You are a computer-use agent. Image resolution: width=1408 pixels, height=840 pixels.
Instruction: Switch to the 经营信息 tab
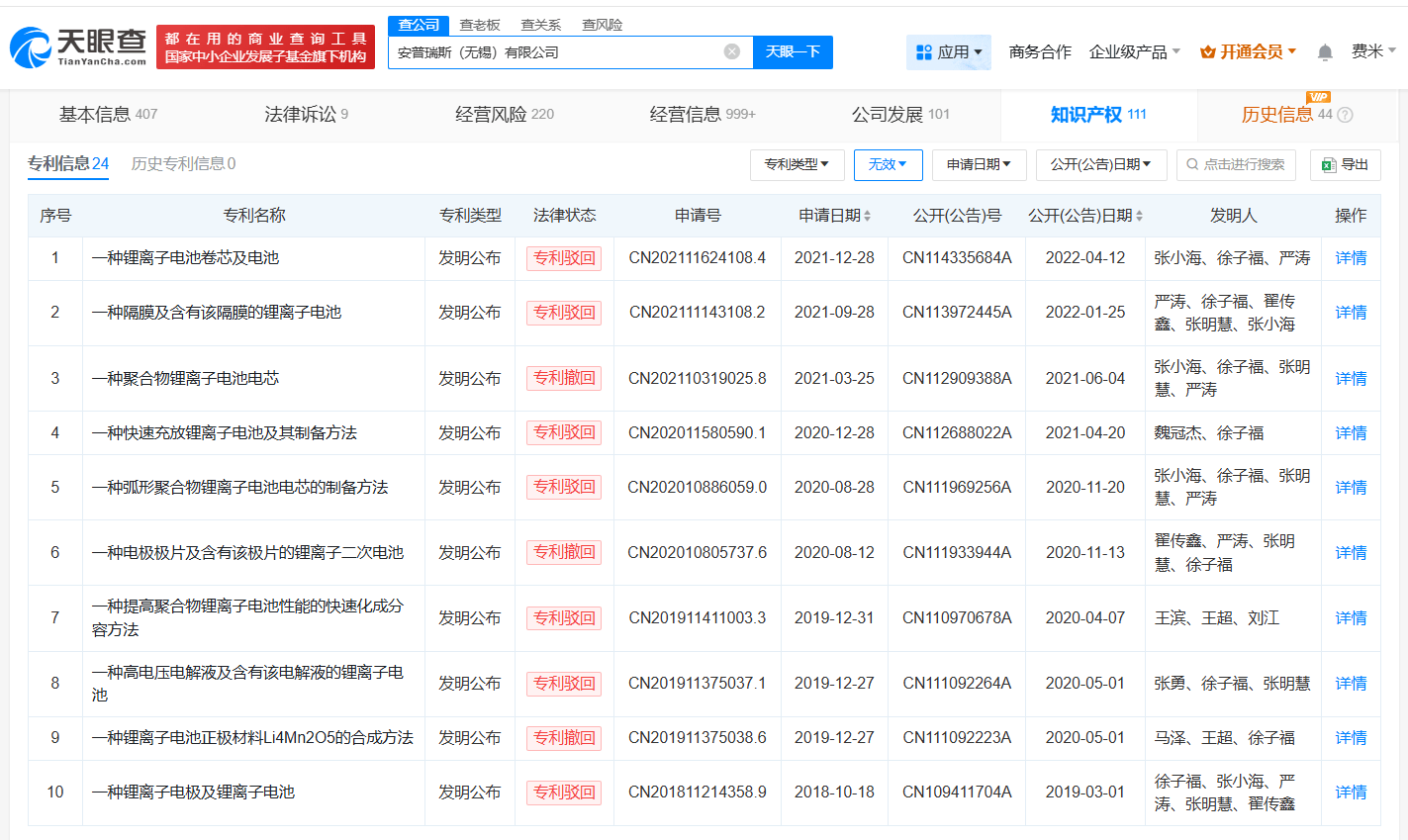click(703, 115)
